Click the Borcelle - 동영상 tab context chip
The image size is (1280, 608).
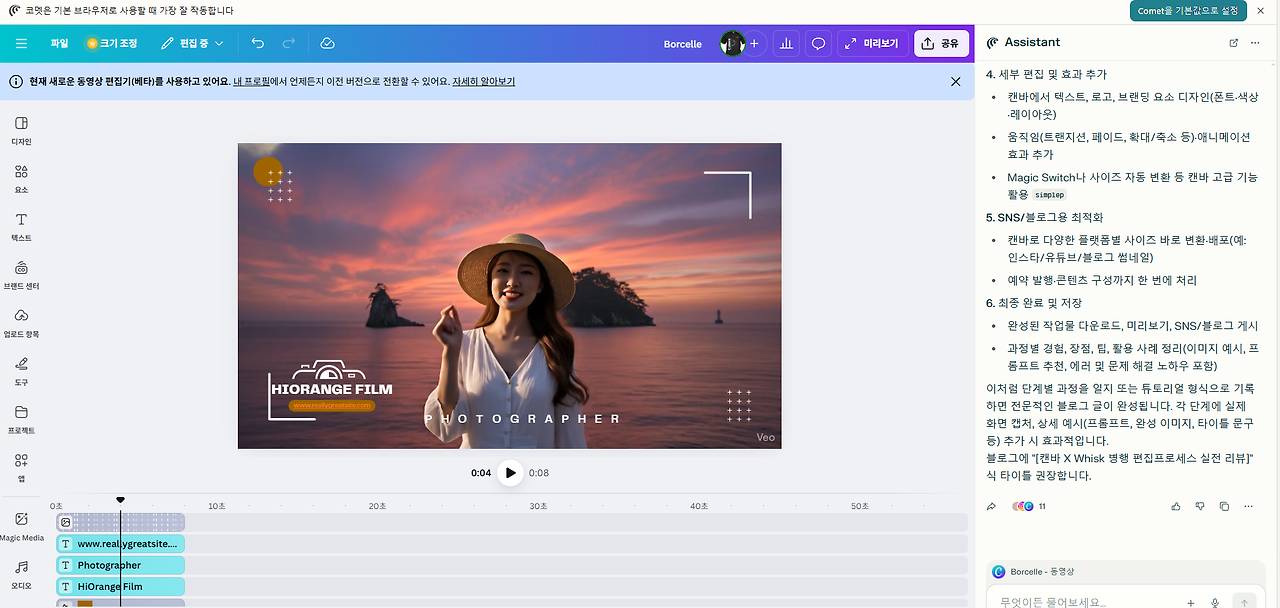(x=1034, y=572)
